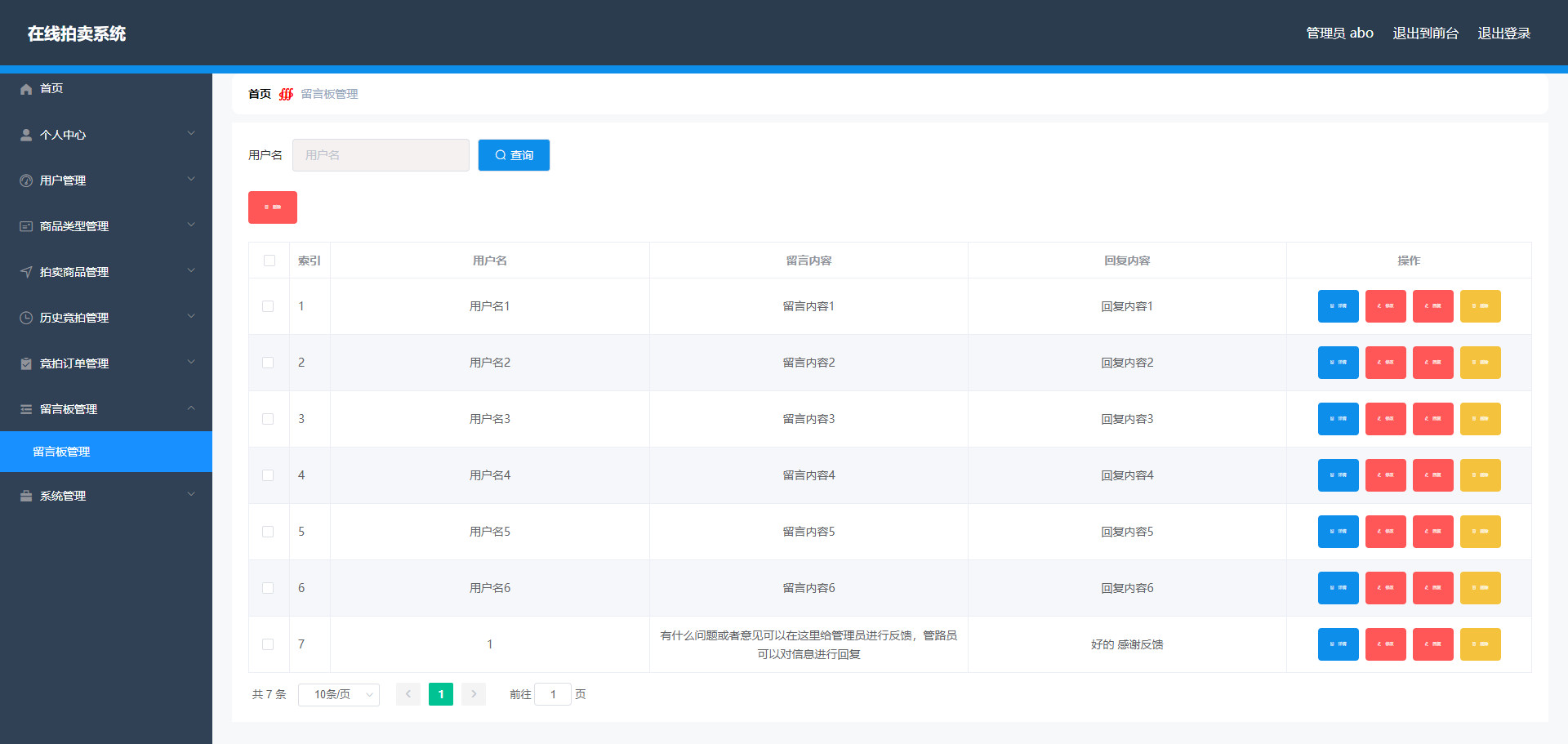Click 退出登录 logout link
Screen dimensions: 1568x744
pyautogui.click(x=1503, y=33)
